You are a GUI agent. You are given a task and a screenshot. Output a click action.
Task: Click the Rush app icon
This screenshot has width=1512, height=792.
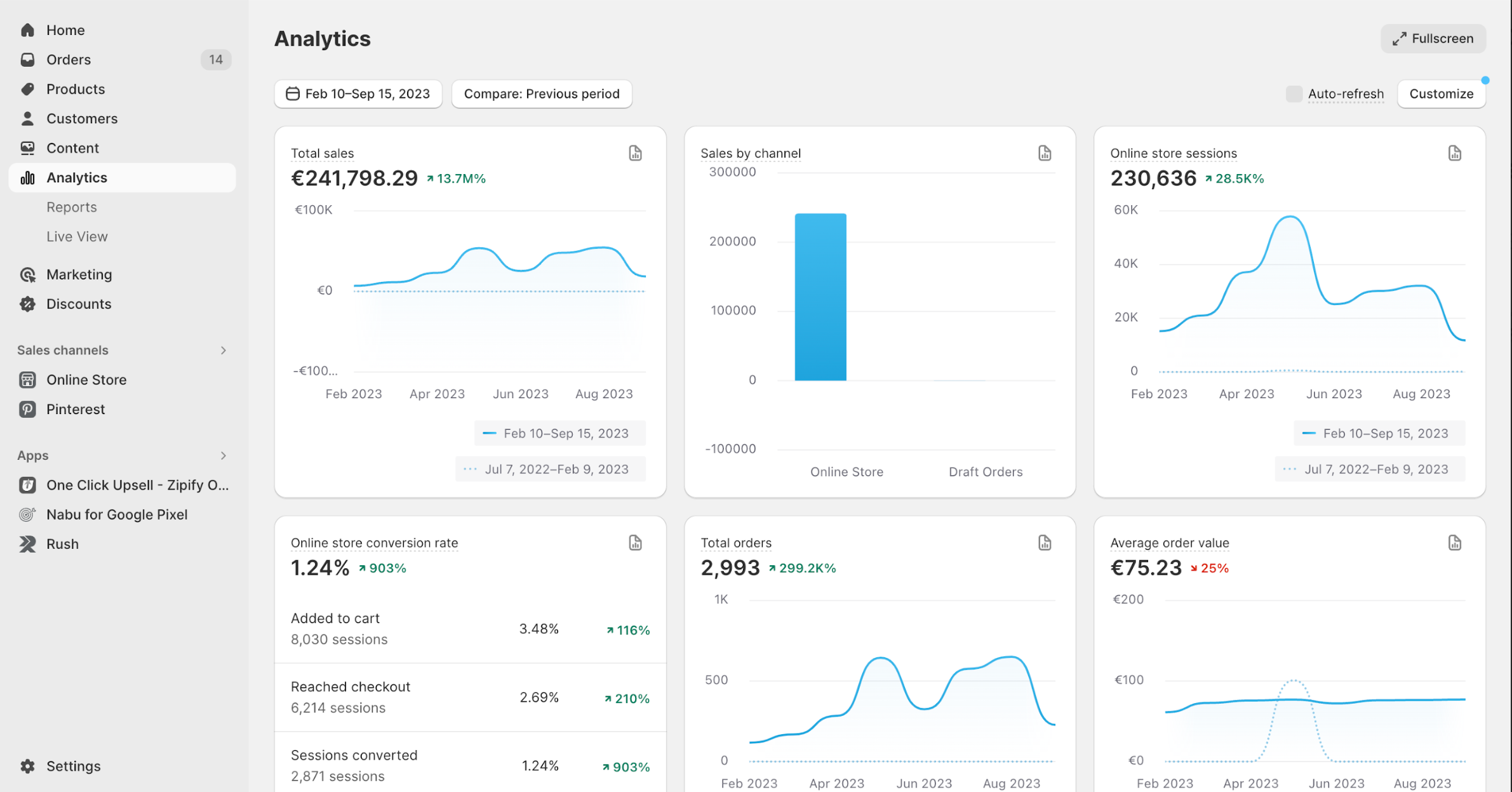coord(27,544)
